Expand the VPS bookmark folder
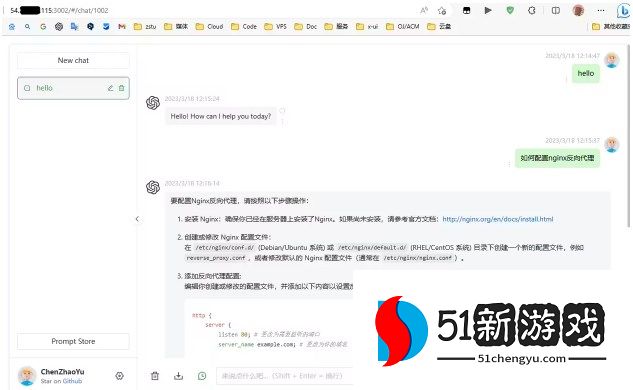The width and height of the screenshot is (633, 390). 275,27
